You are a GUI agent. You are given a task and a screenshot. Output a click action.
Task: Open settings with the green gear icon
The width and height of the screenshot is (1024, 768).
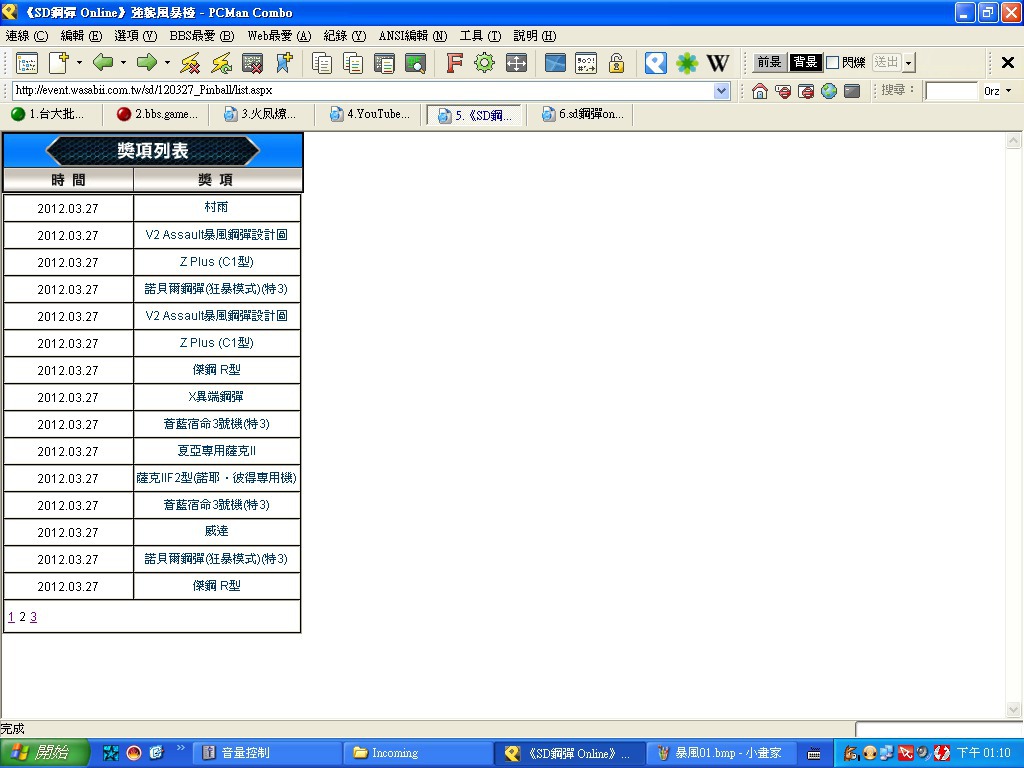(485, 63)
